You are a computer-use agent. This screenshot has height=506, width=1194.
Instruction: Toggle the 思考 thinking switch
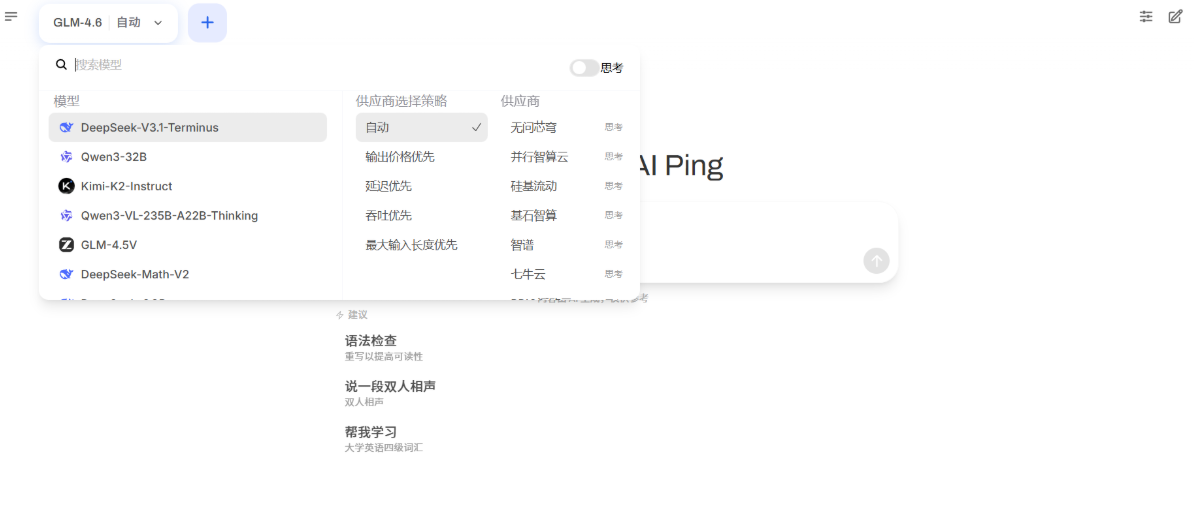[584, 68]
